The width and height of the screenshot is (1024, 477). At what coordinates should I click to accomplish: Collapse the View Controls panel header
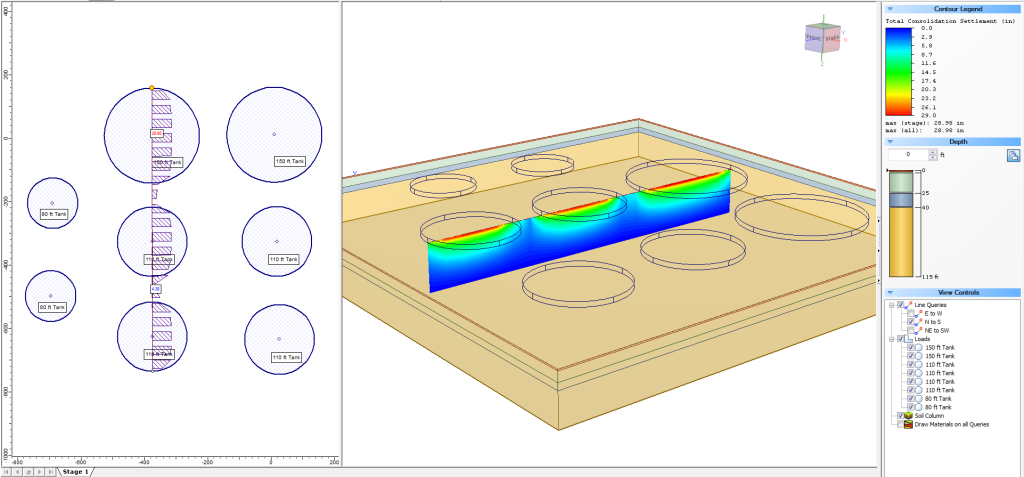890,293
